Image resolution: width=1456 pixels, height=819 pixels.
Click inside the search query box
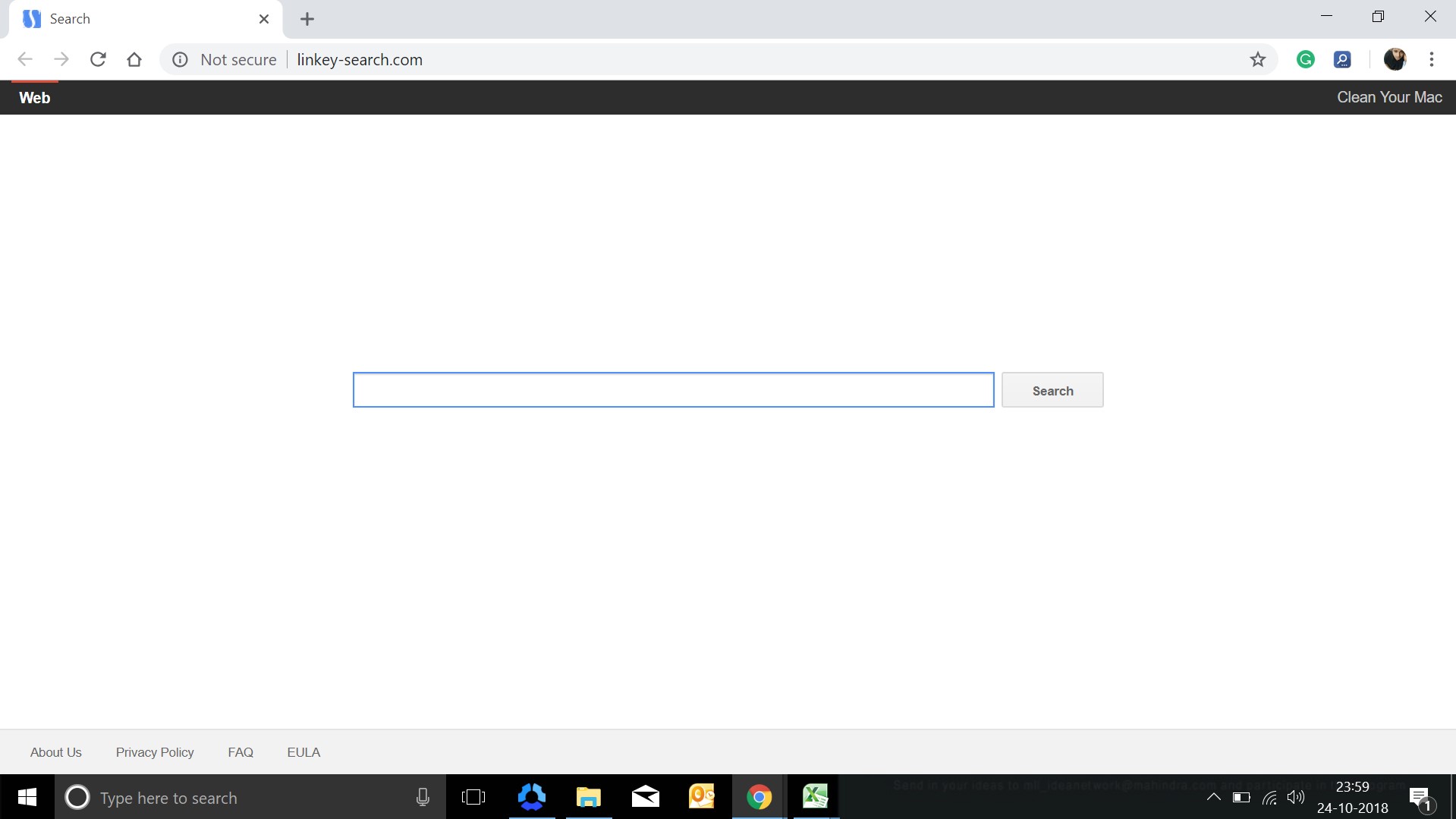coord(672,389)
